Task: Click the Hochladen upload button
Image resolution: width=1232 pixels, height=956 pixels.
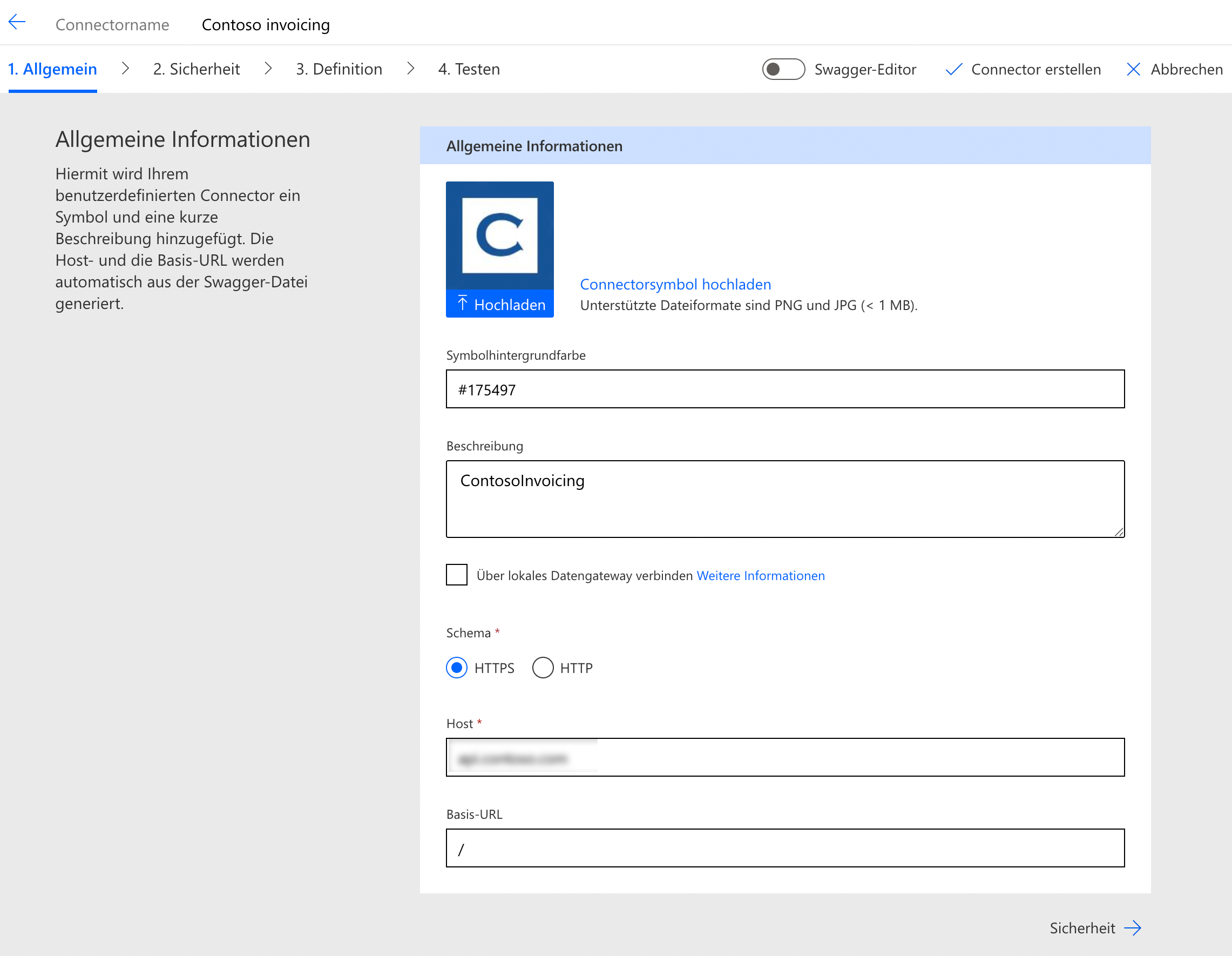Action: tap(500, 304)
